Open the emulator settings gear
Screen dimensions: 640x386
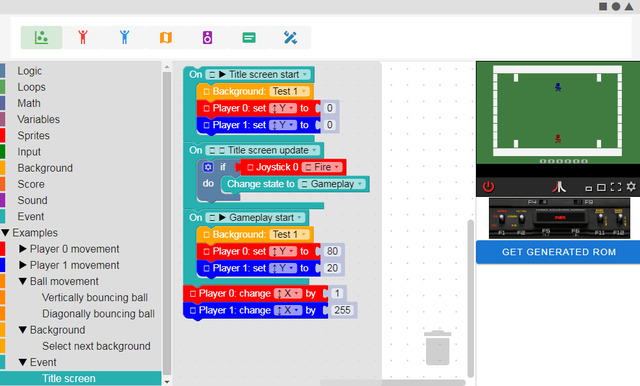[631, 187]
